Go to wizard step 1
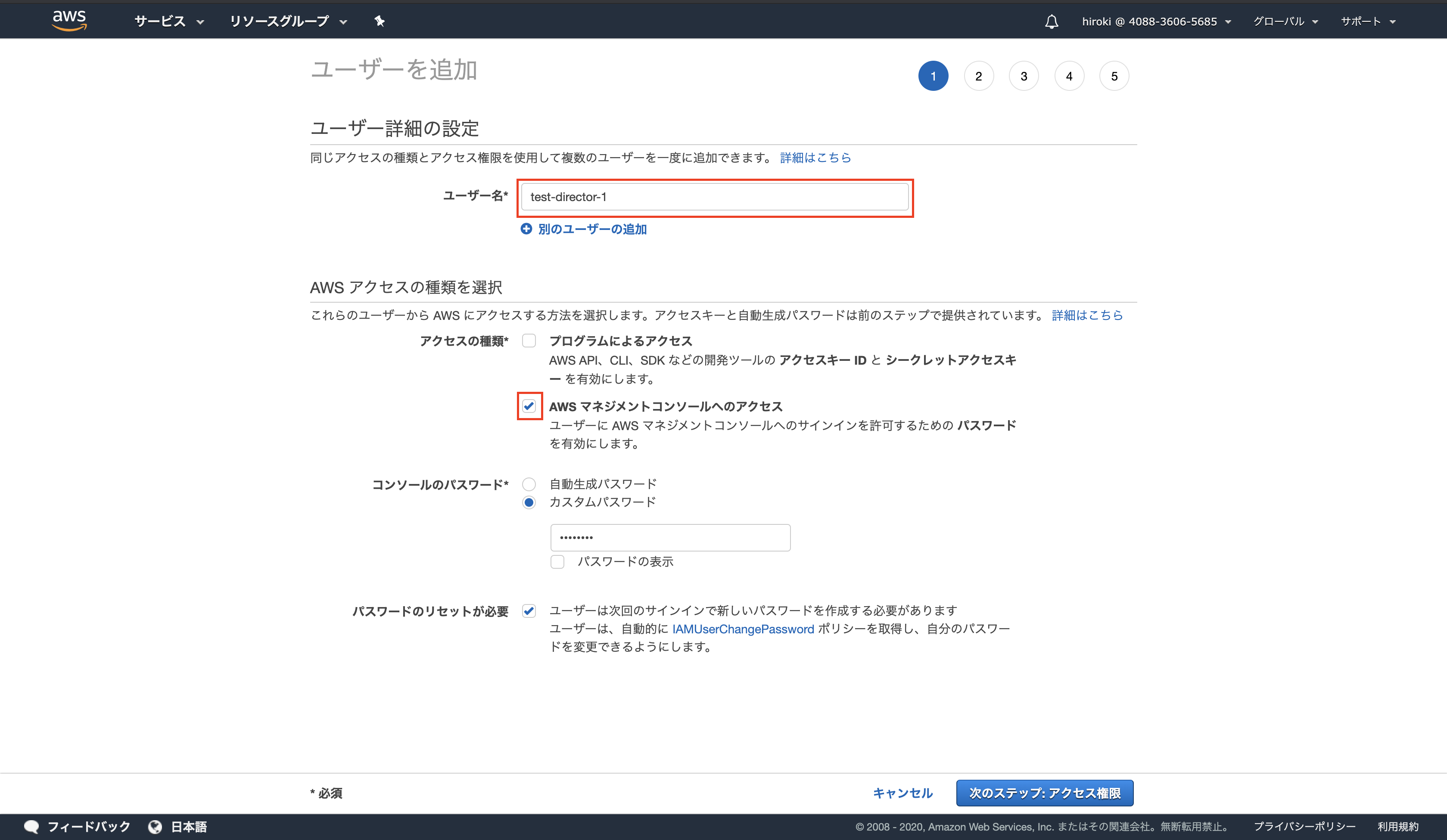This screenshot has width=1447, height=840. 933,76
